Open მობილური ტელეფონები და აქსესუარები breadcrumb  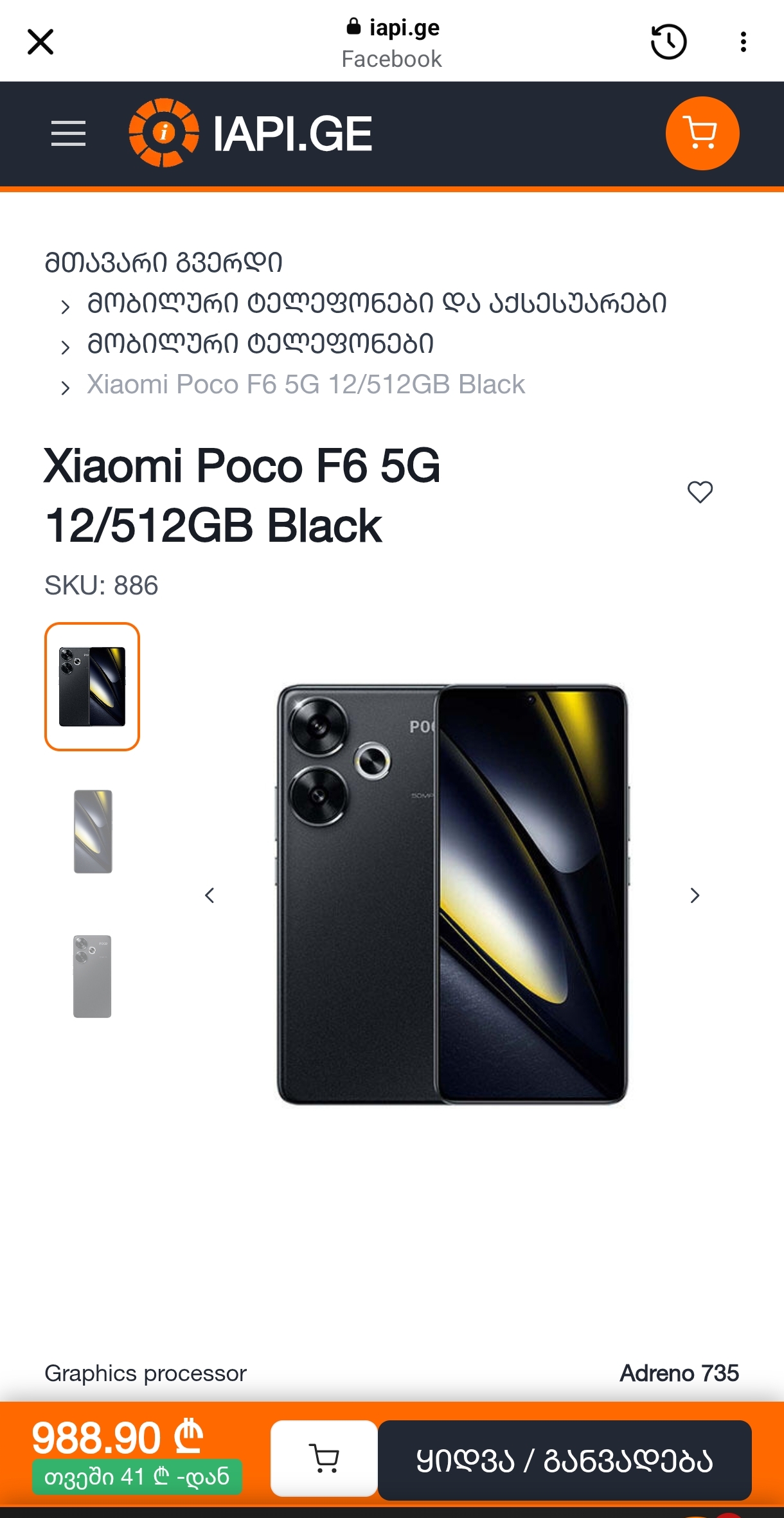[x=377, y=303]
